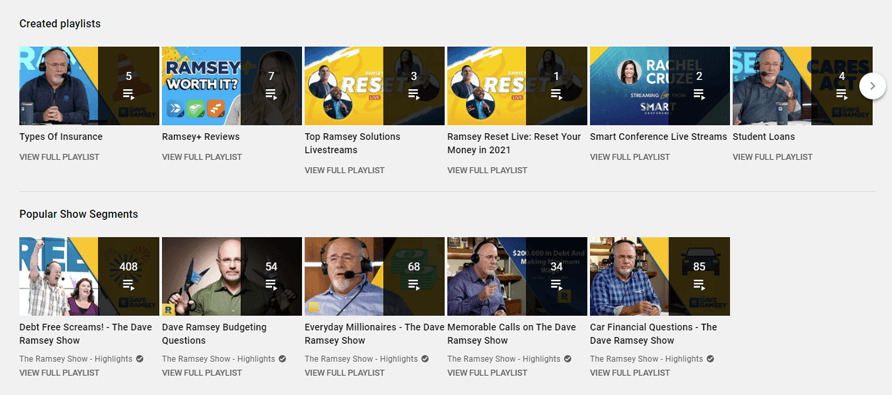View full playlist for Student Loans

[773, 157]
